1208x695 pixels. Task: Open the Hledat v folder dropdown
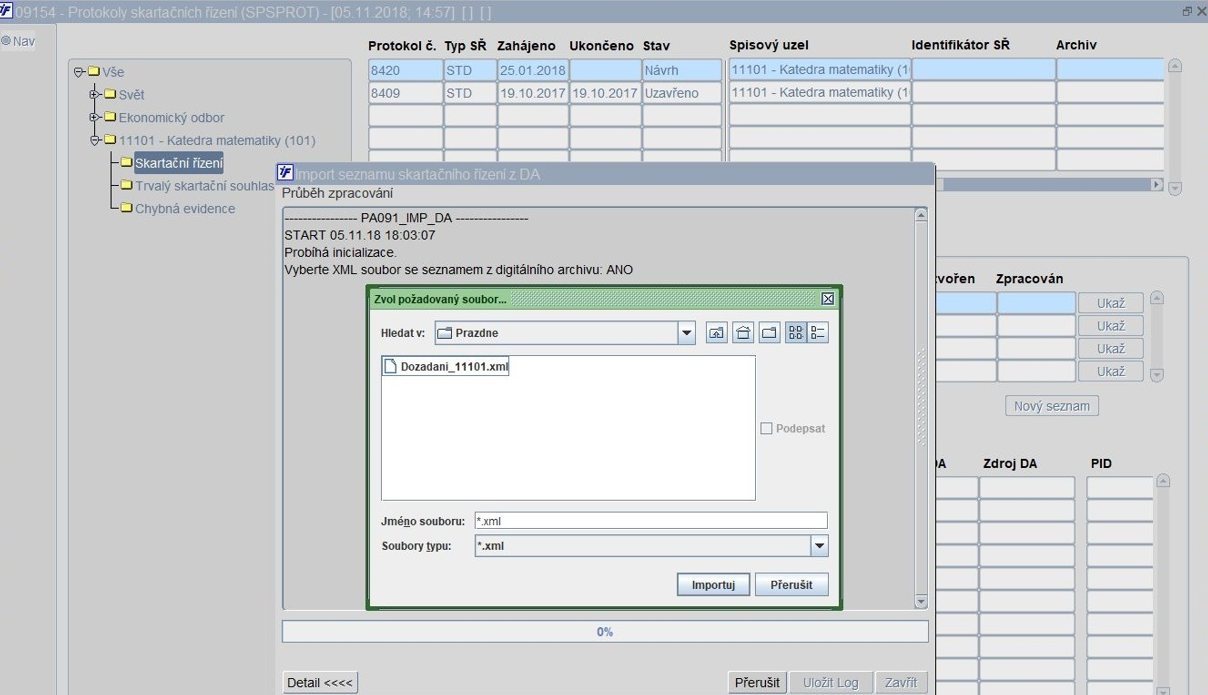click(x=686, y=333)
